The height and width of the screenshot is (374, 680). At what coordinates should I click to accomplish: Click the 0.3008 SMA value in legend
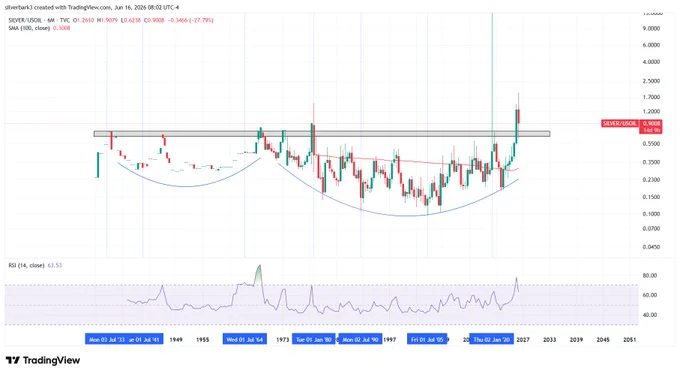coord(61,28)
